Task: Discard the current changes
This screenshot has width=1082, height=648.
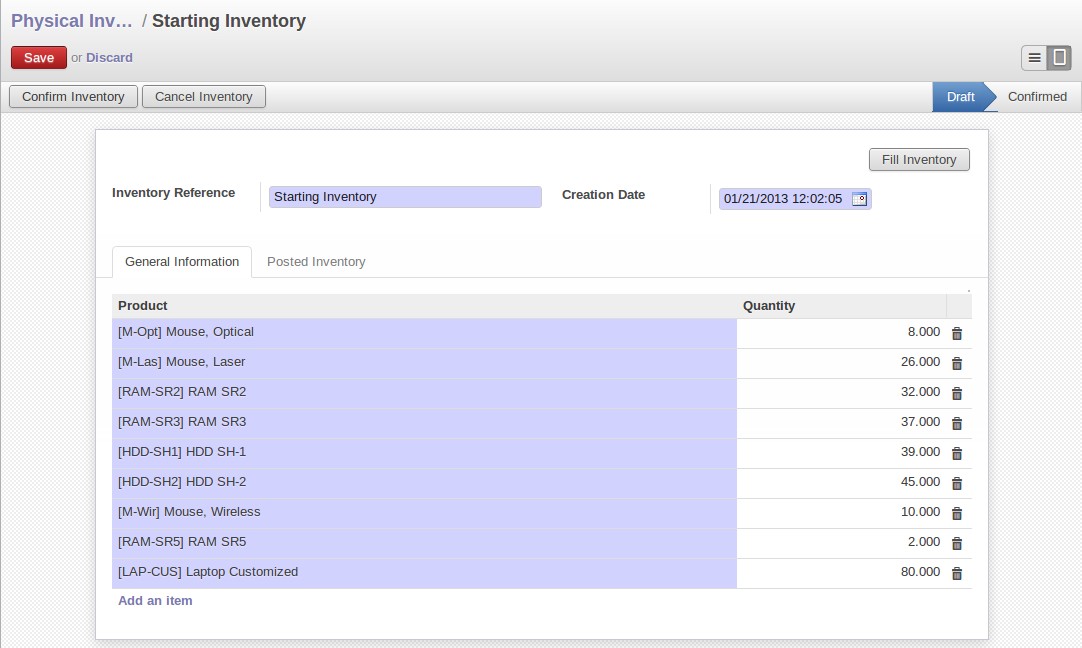Action: click(109, 58)
